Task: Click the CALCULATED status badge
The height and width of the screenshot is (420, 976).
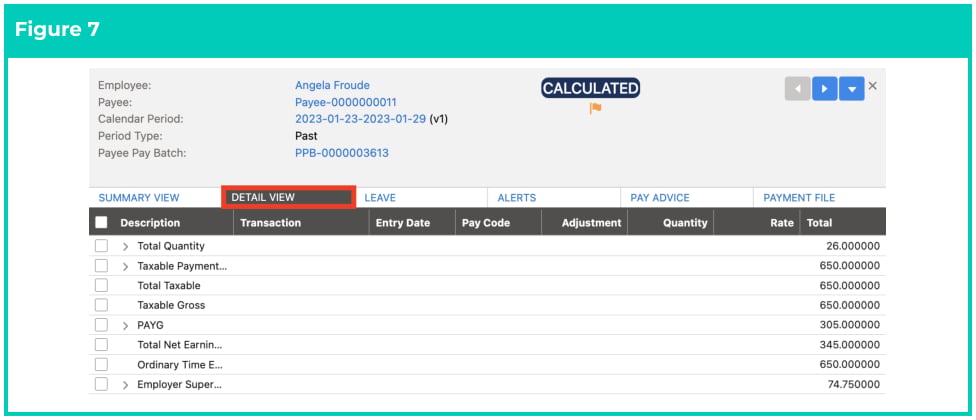Action: [x=590, y=88]
